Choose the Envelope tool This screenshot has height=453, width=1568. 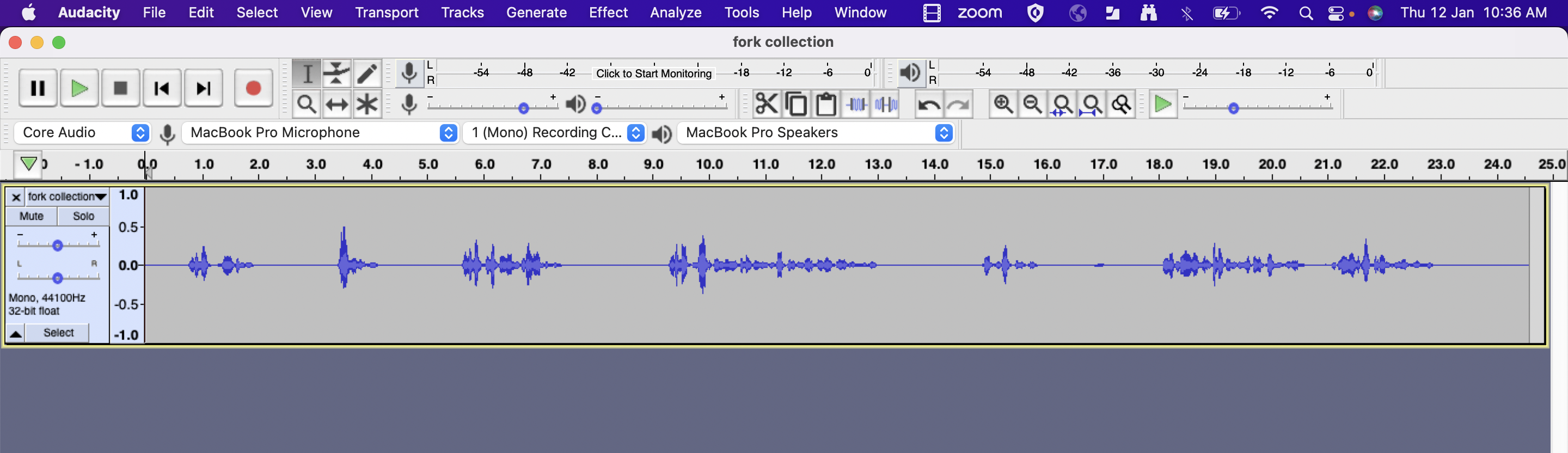pyautogui.click(x=336, y=74)
